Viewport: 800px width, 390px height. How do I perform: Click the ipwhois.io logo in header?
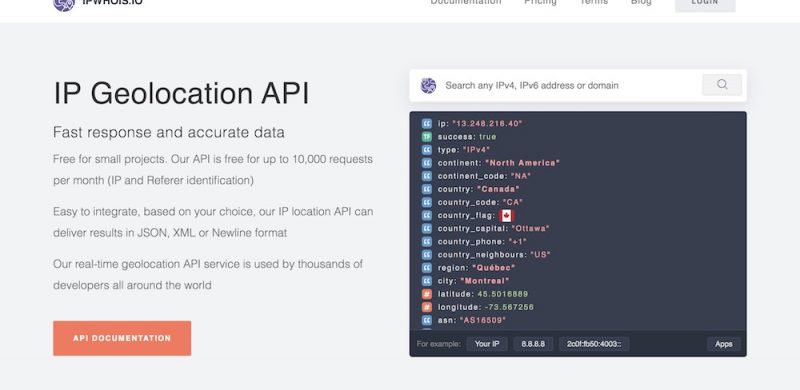(x=98, y=3)
